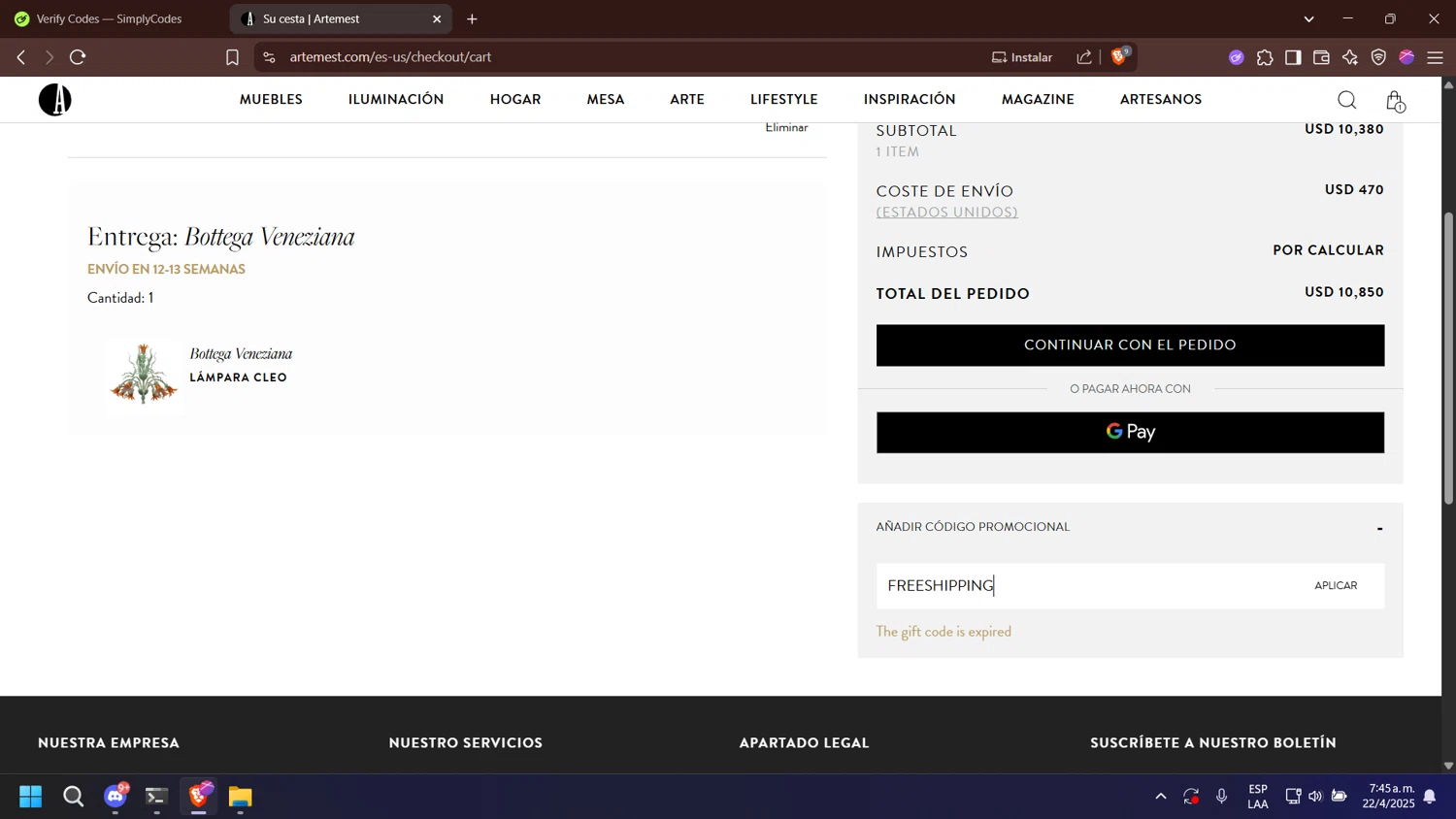Open the browser profile avatar icon
Screen dimensions: 1456x819
click(1406, 57)
